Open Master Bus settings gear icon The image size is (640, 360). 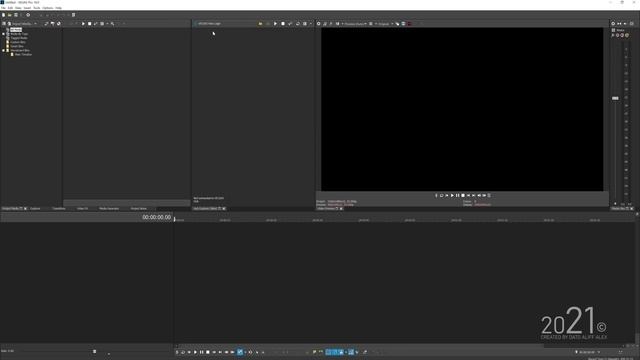point(613,24)
